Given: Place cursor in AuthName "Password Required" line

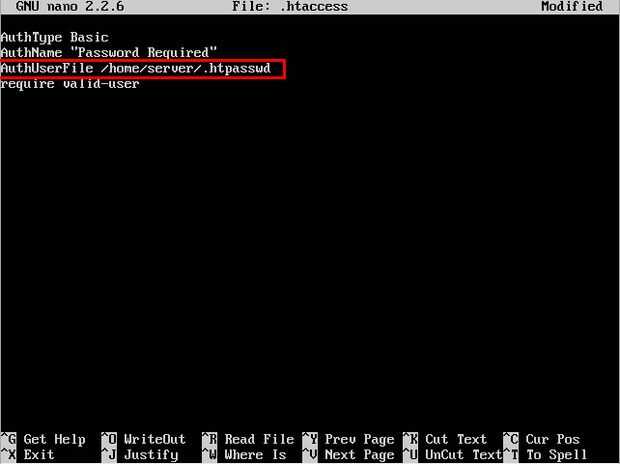Looking at the screenshot, I should tap(108, 53).
